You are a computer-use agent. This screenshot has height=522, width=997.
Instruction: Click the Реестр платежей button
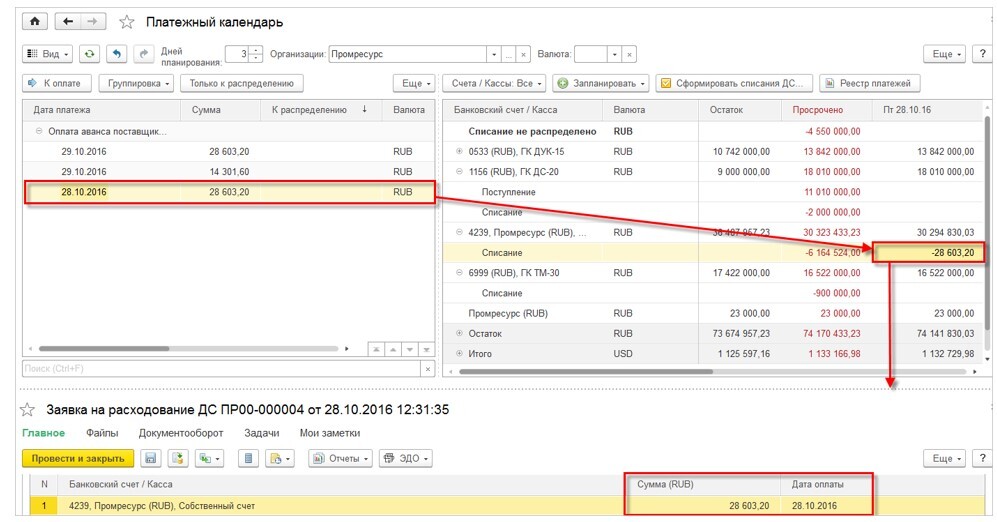coord(869,83)
